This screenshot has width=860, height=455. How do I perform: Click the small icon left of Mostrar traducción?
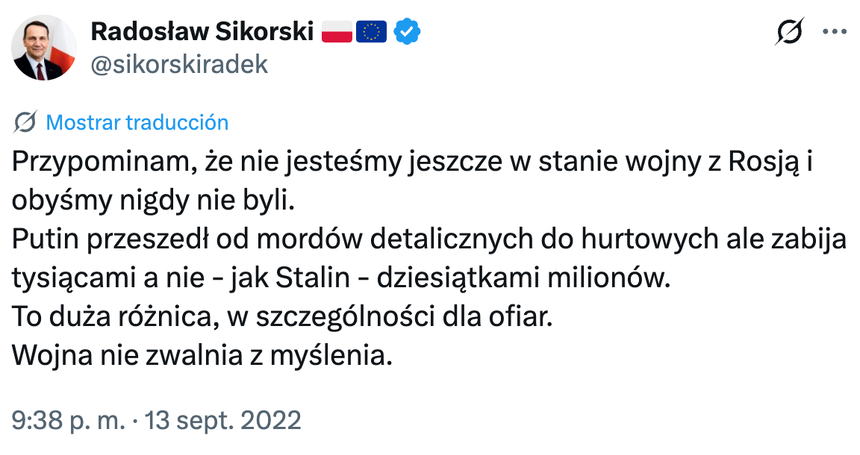[x=26, y=123]
